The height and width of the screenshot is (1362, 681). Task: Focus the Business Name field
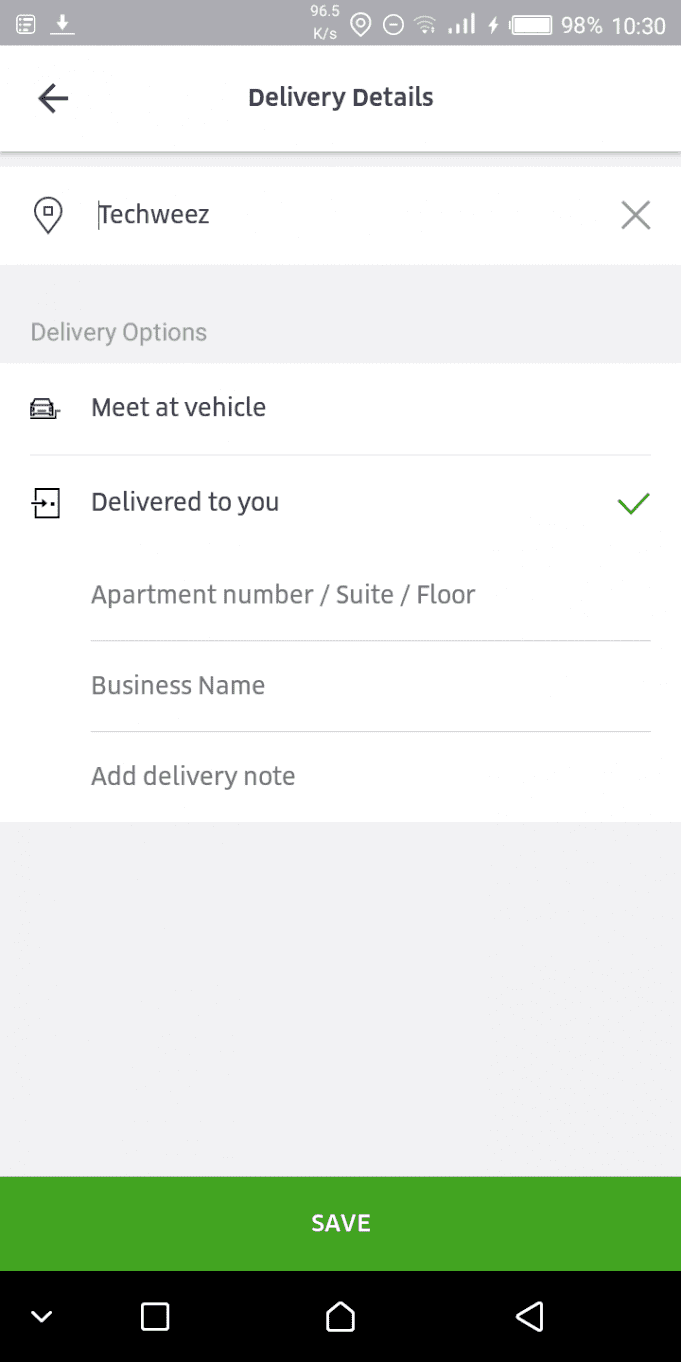click(370, 686)
